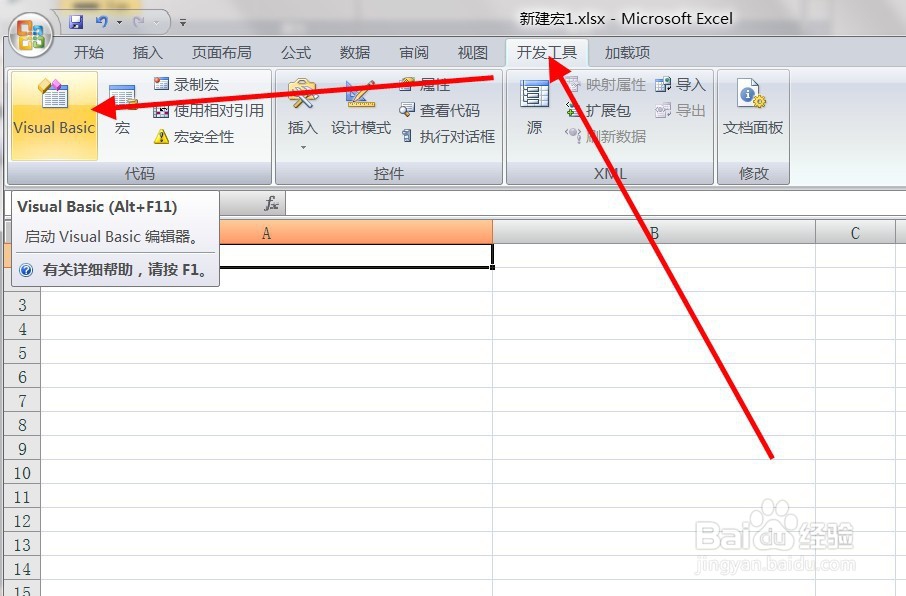
Task: Click XML 导出 export
Action: tap(680, 110)
